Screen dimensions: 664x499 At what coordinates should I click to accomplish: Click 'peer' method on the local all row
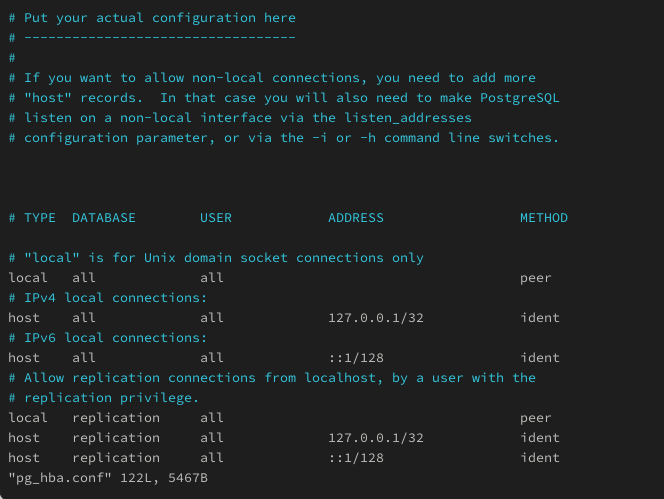(x=536, y=278)
